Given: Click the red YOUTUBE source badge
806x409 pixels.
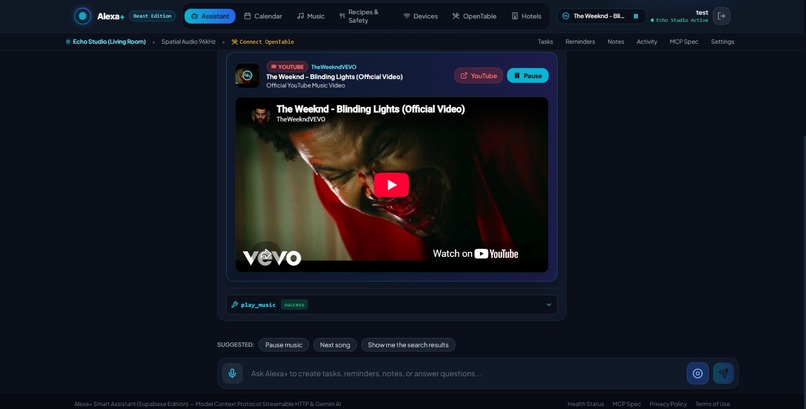Looking at the screenshot, I should (x=287, y=67).
